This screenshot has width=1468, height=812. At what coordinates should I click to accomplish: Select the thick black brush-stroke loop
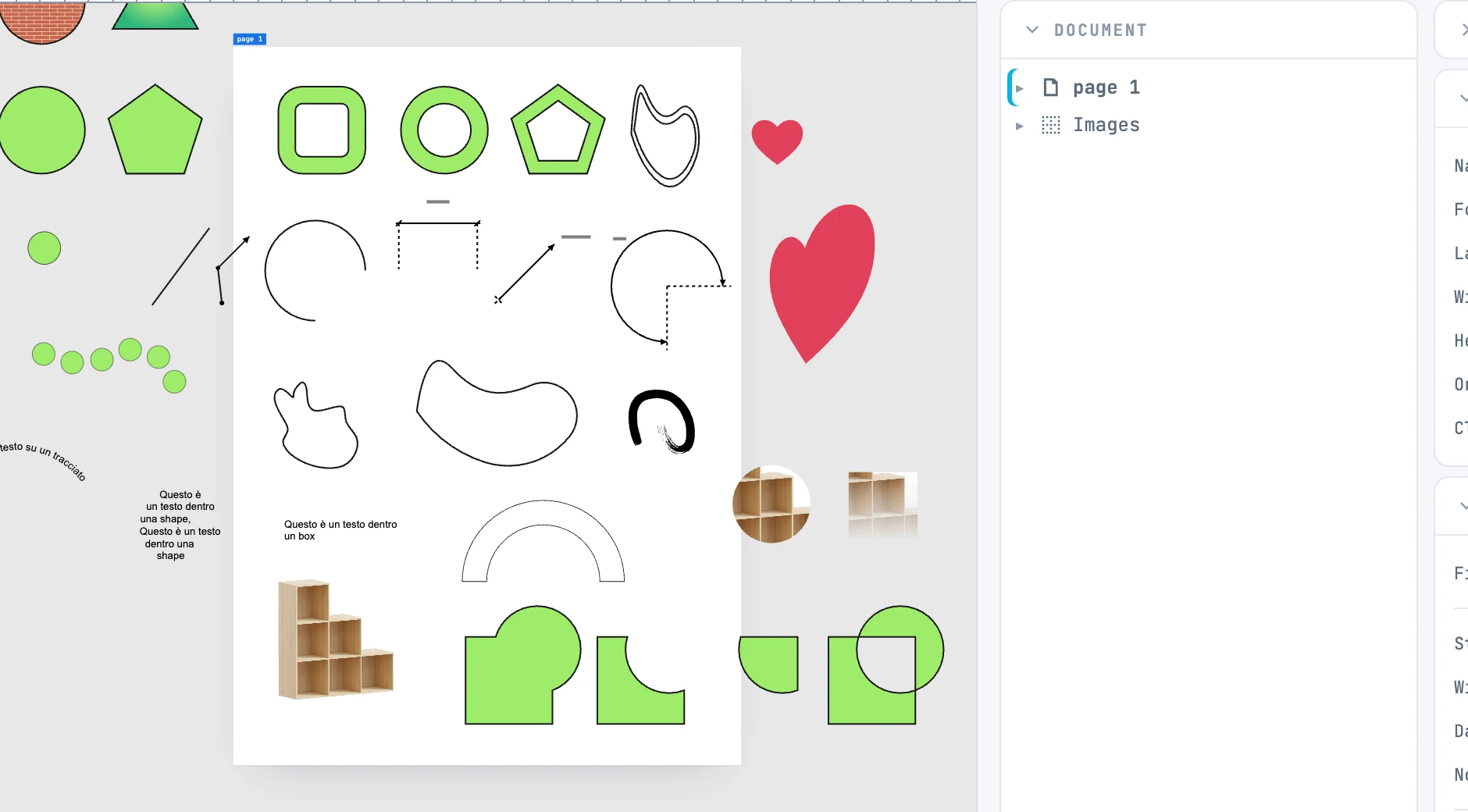[x=662, y=421]
